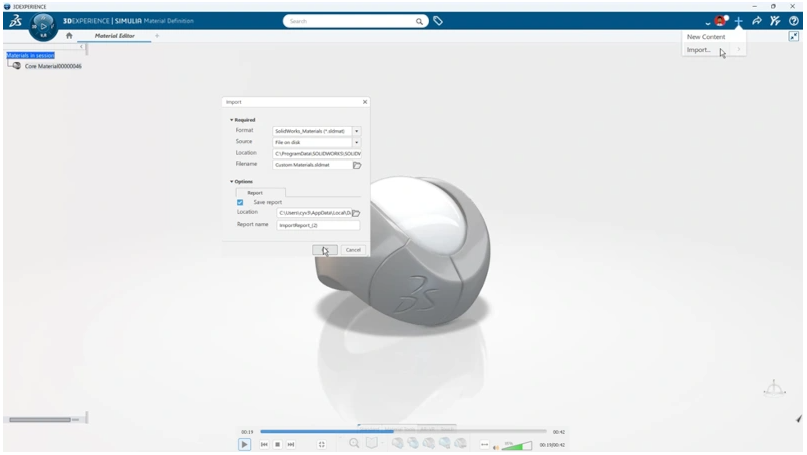Screen dimensions: 807x455
Task: Click the horizontal scrollbar under tree panel
Action: [40, 420]
